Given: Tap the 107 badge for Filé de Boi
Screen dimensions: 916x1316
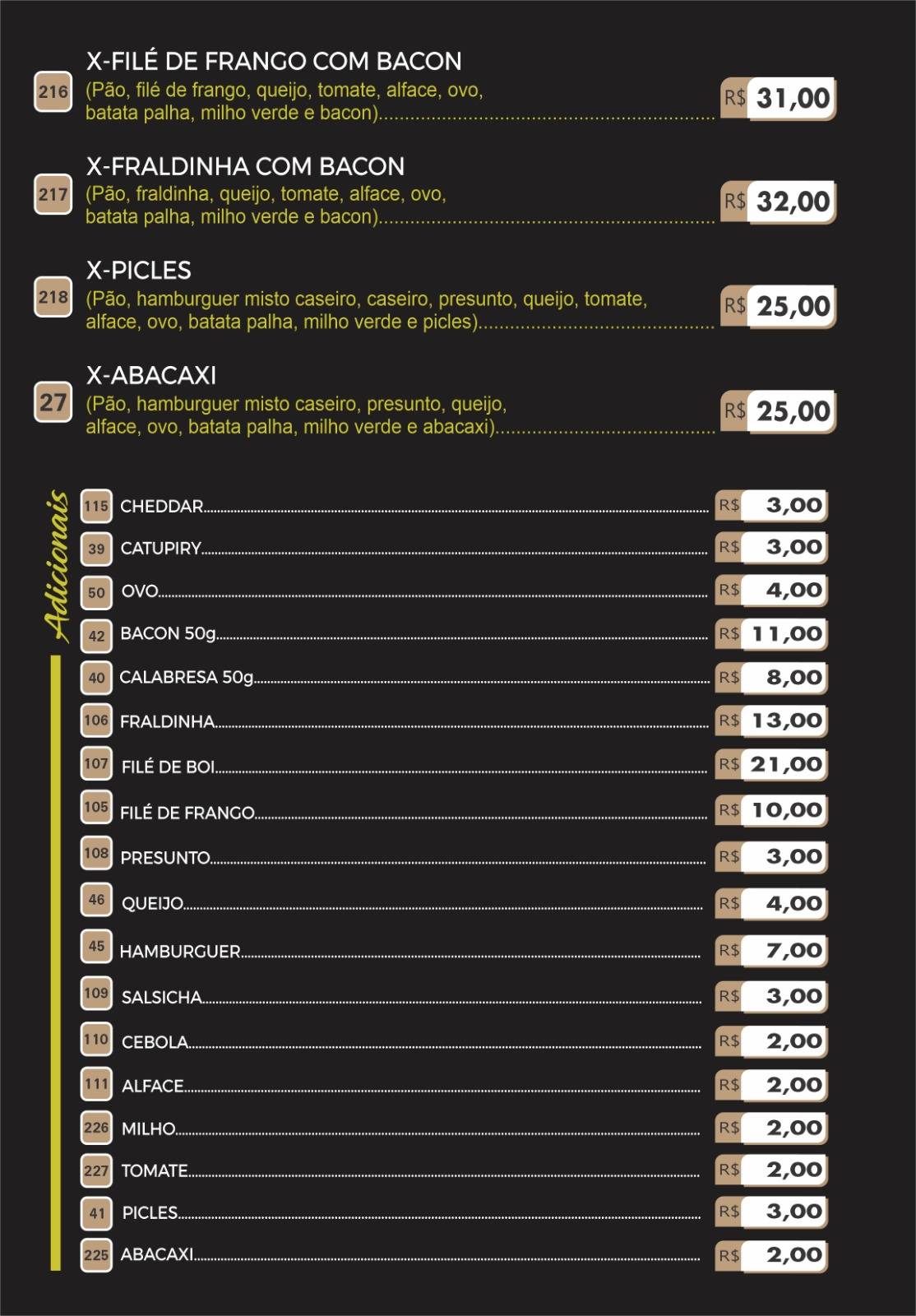Looking at the screenshot, I should (96, 763).
